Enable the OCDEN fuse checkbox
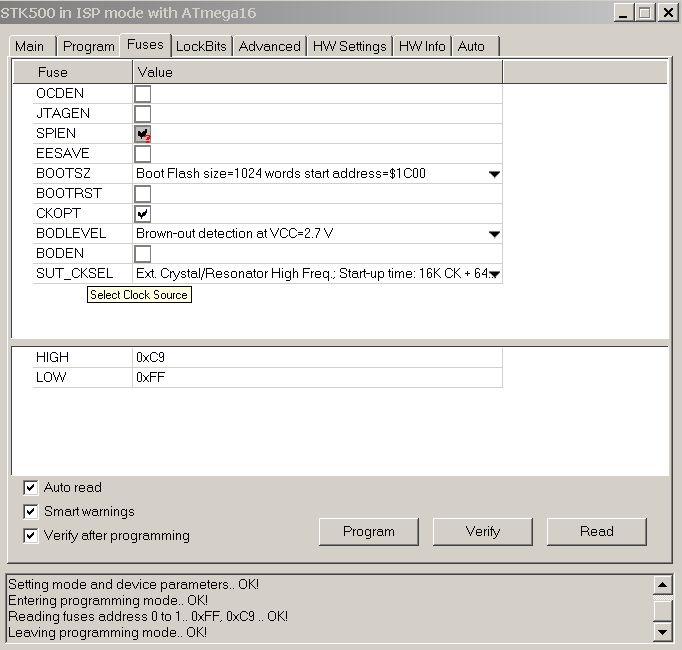Screen dimensions: 682x650 [143, 94]
